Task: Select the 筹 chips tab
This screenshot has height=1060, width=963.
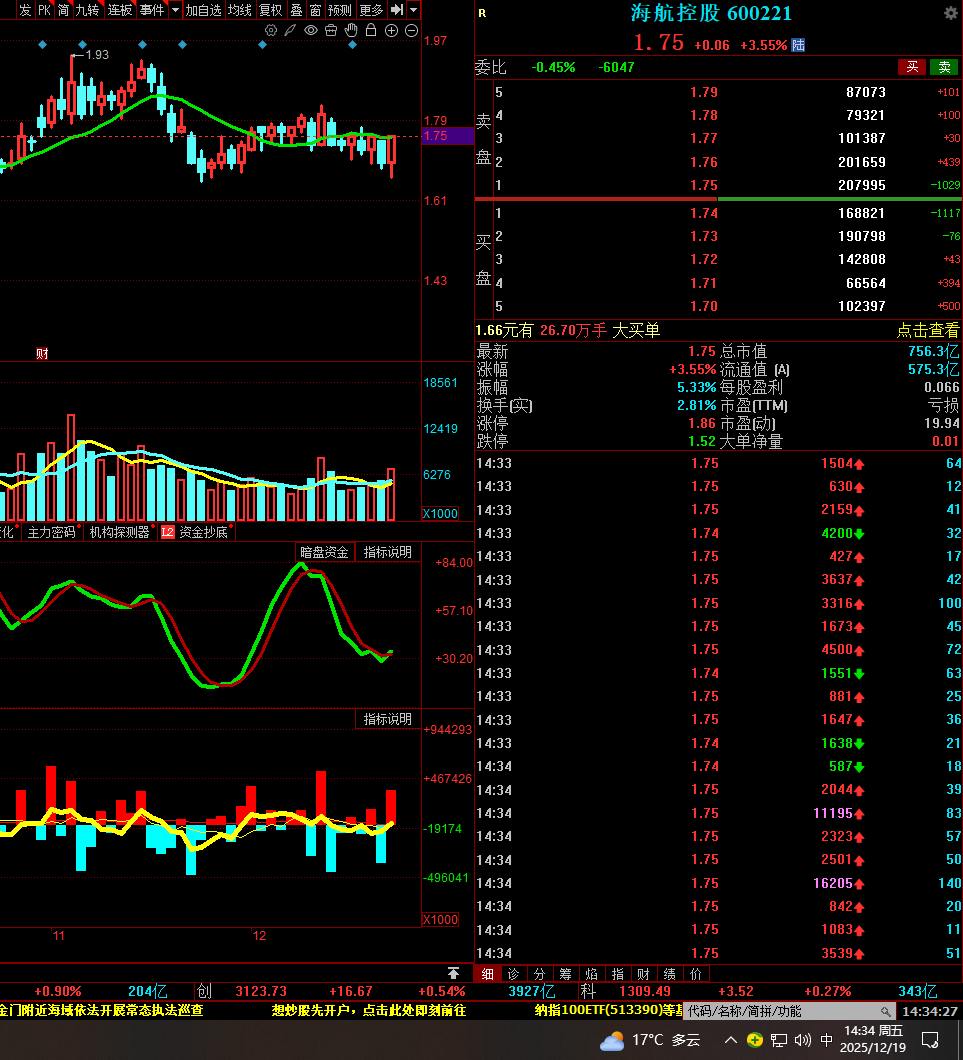Action: [566, 973]
